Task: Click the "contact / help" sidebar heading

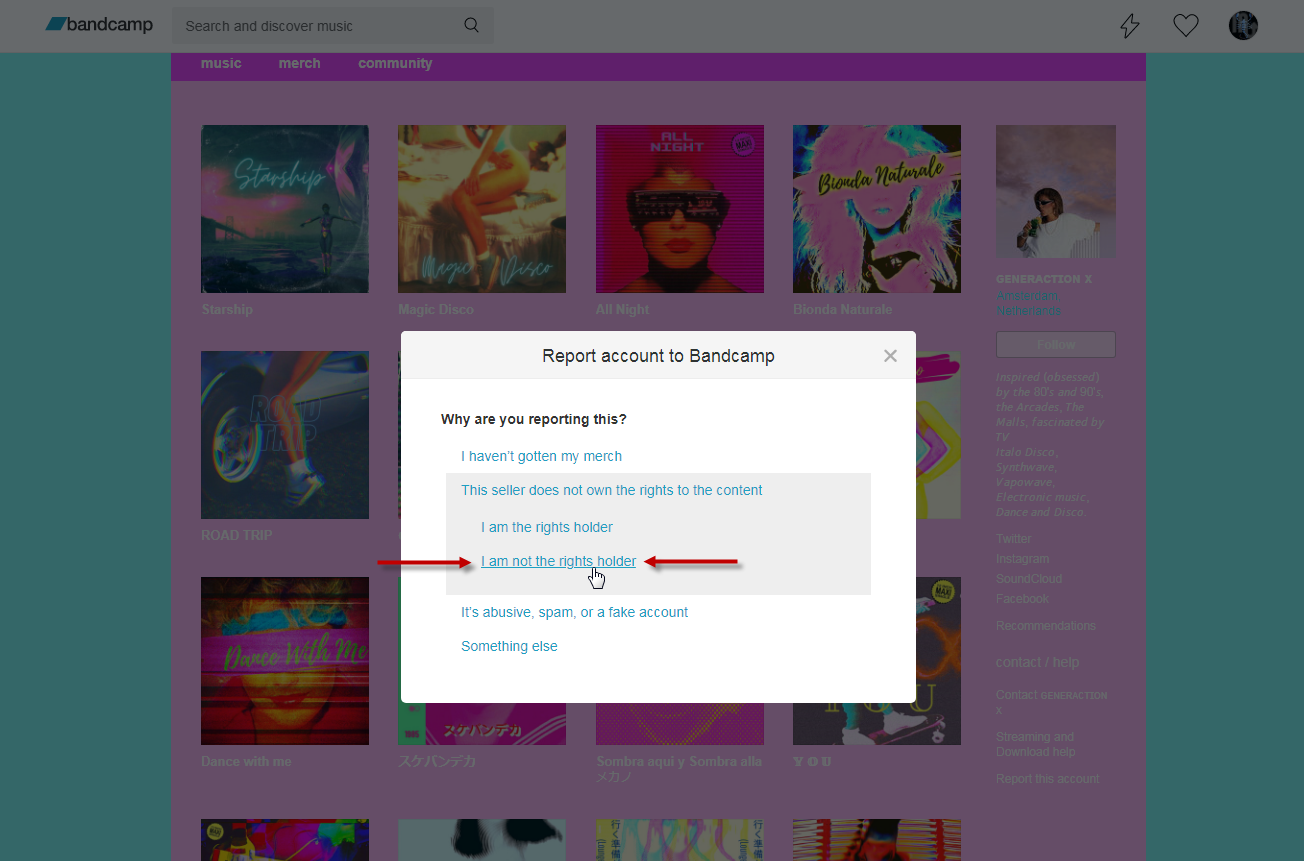Action: point(1038,662)
